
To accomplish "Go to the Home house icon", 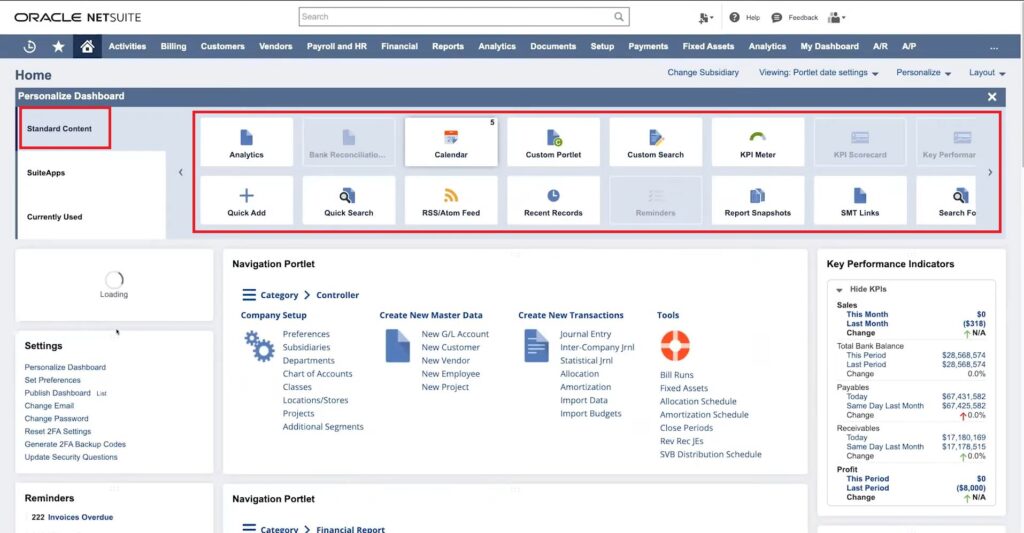I will click(x=87, y=46).
